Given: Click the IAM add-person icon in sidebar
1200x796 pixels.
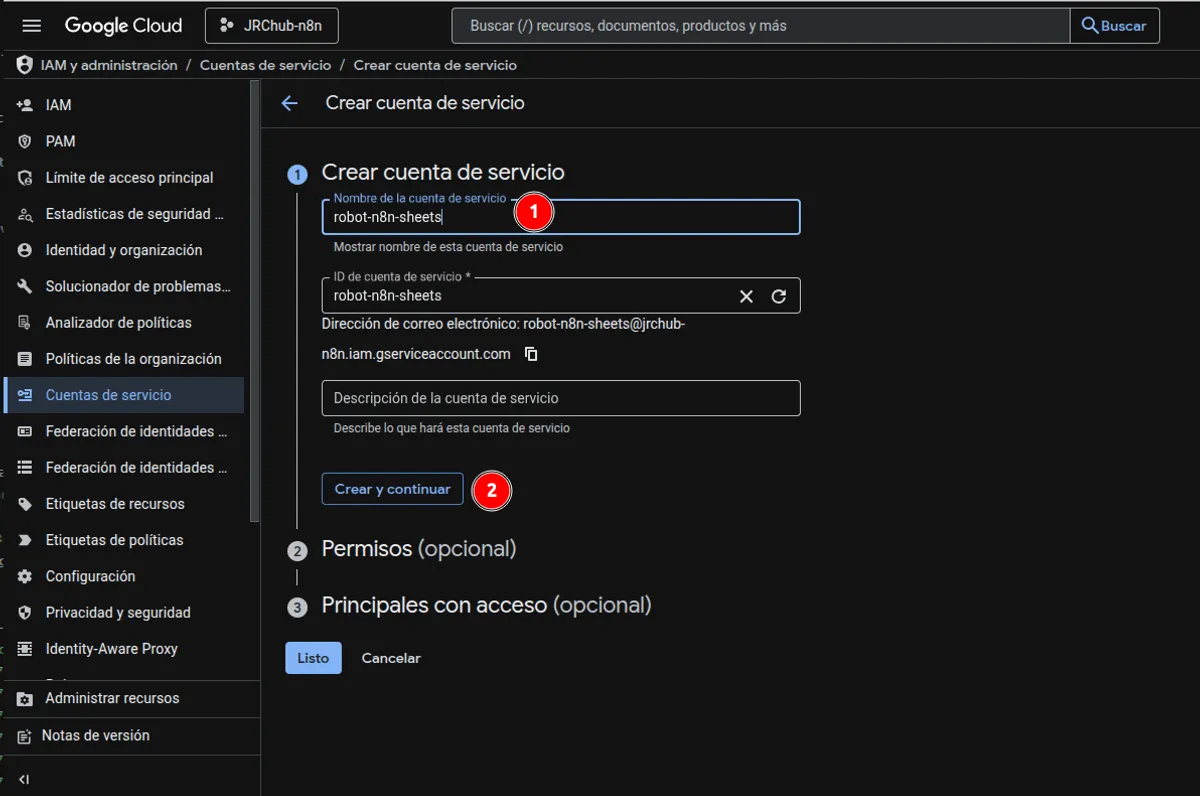Looking at the screenshot, I should (x=25, y=105).
